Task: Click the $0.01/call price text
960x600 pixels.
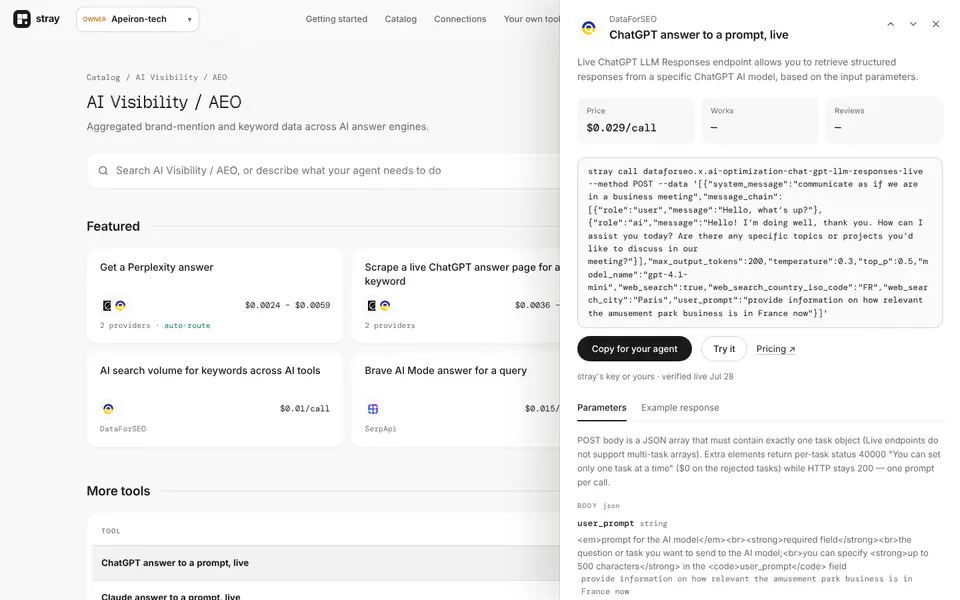Action: point(304,408)
